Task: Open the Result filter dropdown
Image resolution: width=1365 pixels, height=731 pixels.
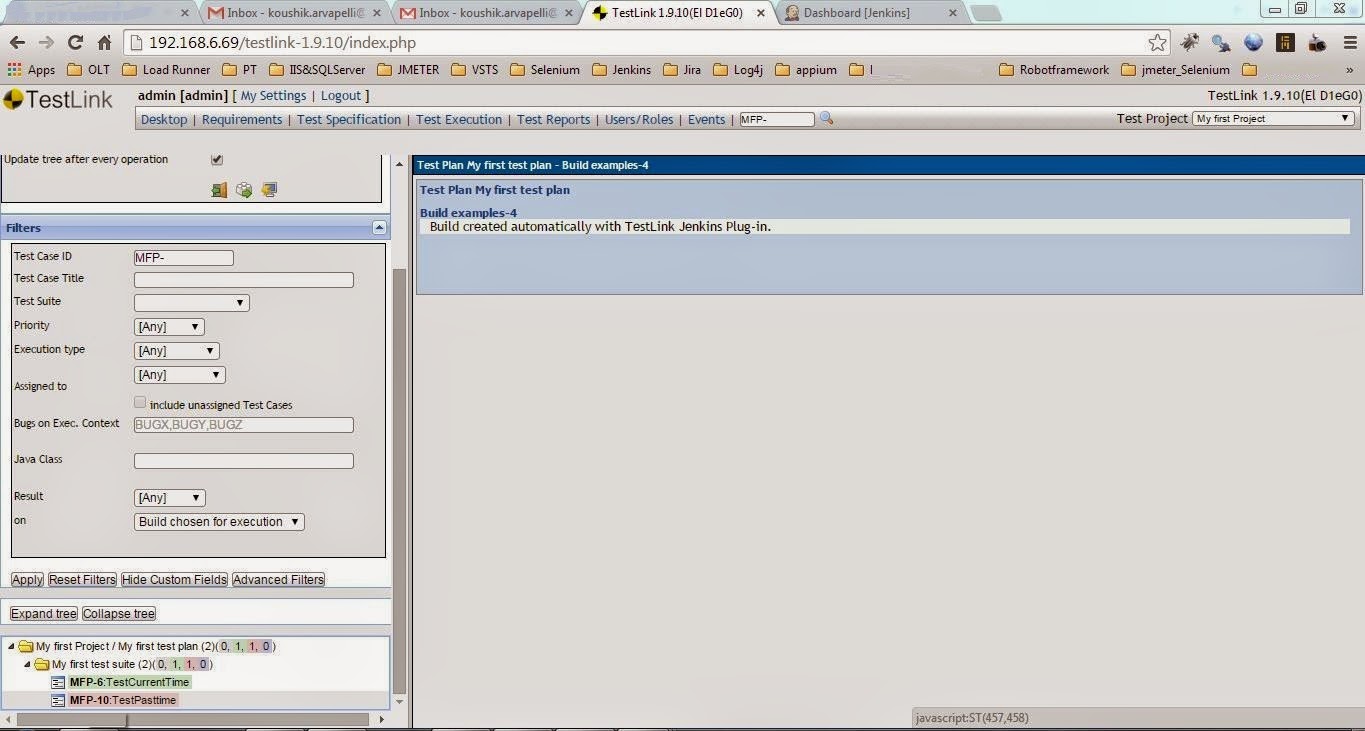Action: [169, 498]
